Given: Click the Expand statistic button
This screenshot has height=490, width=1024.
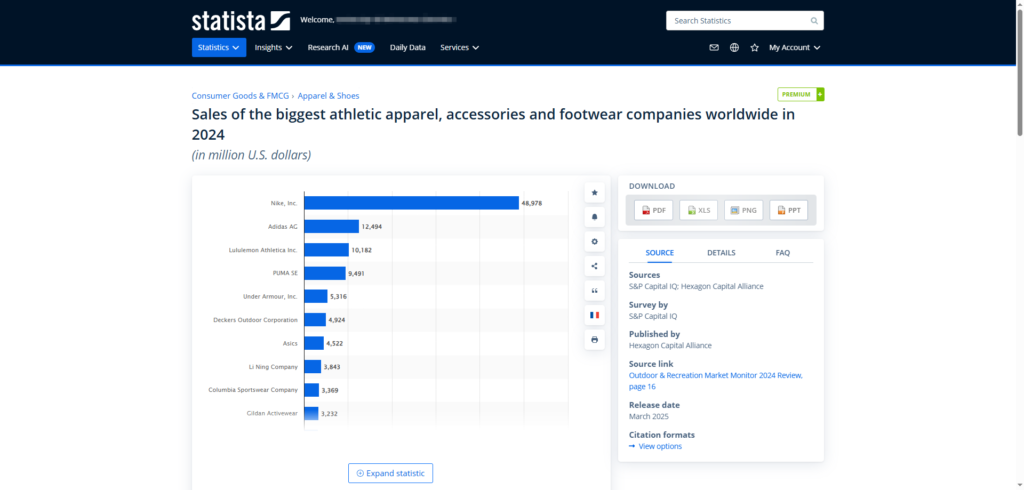Looking at the screenshot, I should (x=390, y=473).
